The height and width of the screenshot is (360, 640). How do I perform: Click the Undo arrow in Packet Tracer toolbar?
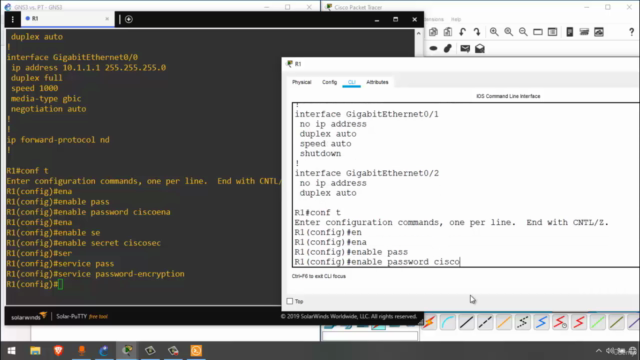coord(462,32)
